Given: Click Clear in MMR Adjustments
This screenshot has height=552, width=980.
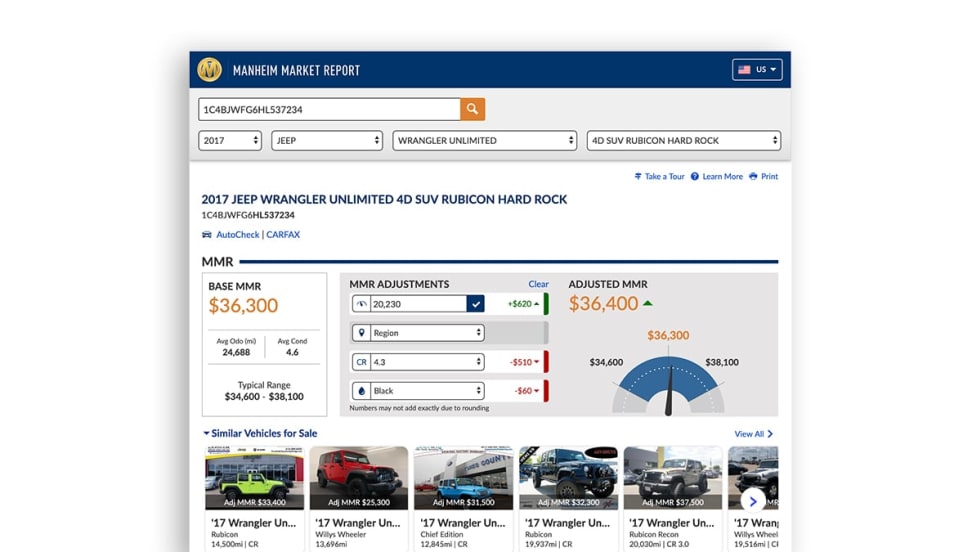Looking at the screenshot, I should (538, 284).
